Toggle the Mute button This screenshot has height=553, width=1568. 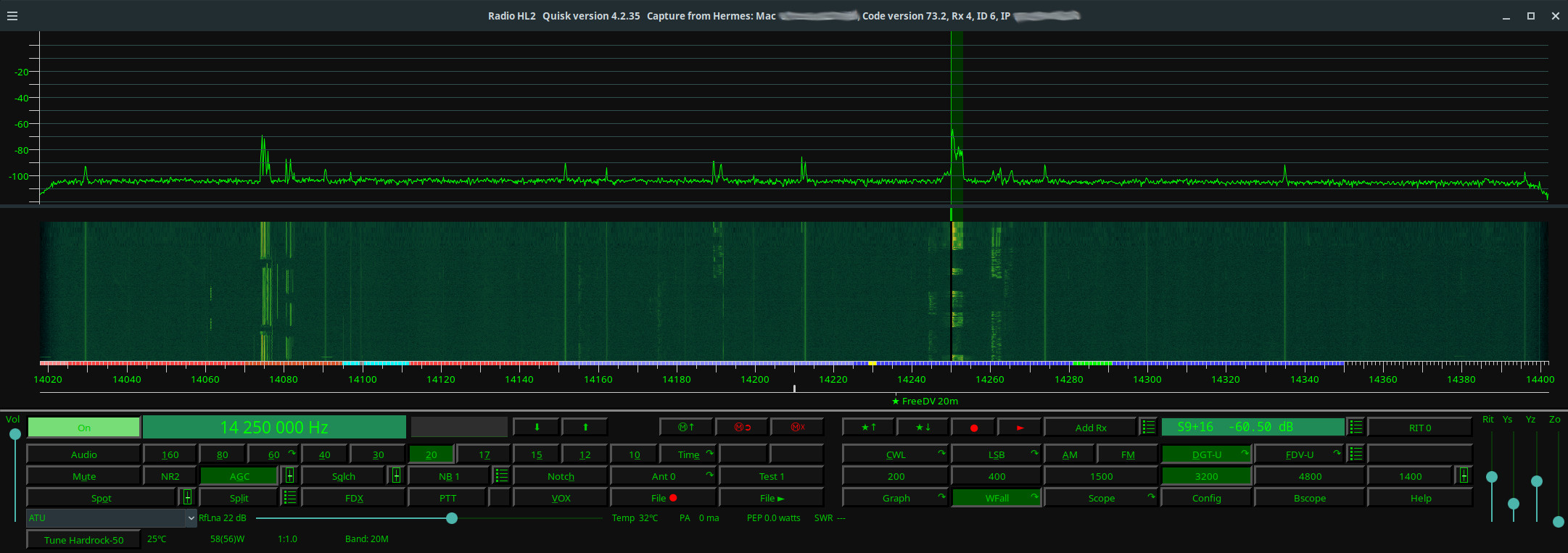tap(84, 476)
